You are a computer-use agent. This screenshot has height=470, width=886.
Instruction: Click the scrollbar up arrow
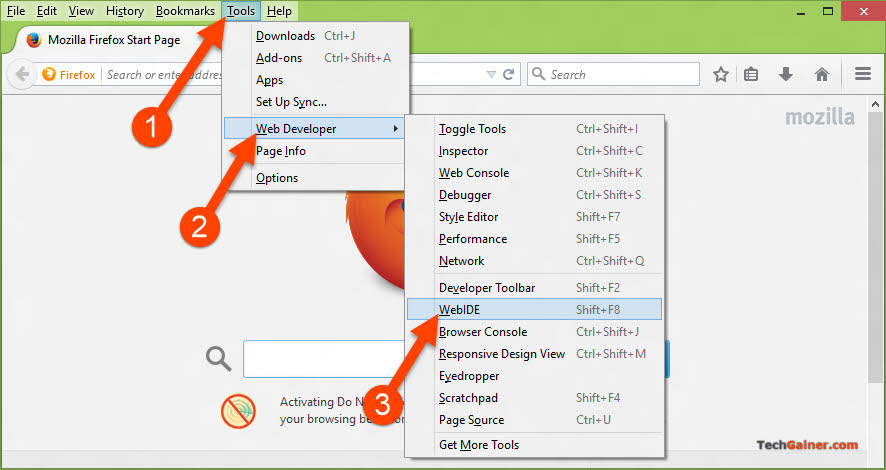(875, 105)
